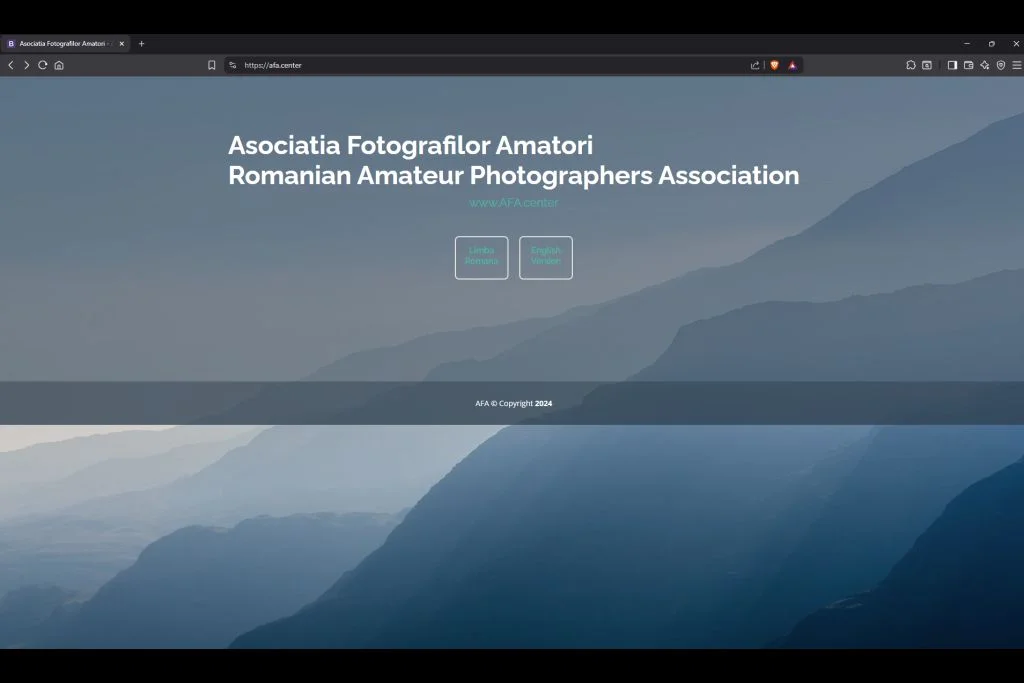Reload the afa.center page
The width and height of the screenshot is (1024, 683).
coord(43,65)
